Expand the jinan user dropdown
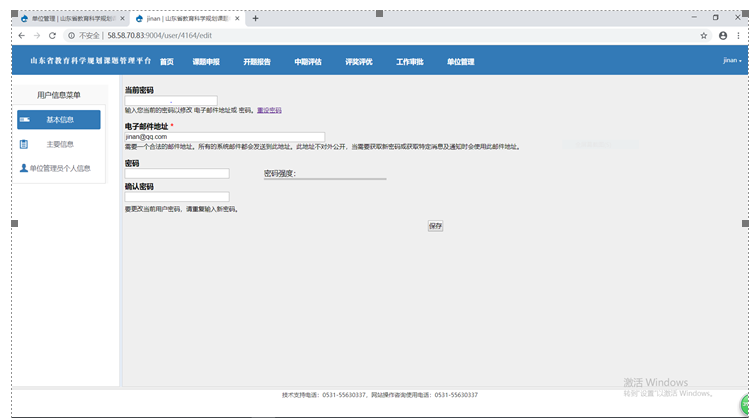The height and width of the screenshot is (418, 754). [x=732, y=61]
